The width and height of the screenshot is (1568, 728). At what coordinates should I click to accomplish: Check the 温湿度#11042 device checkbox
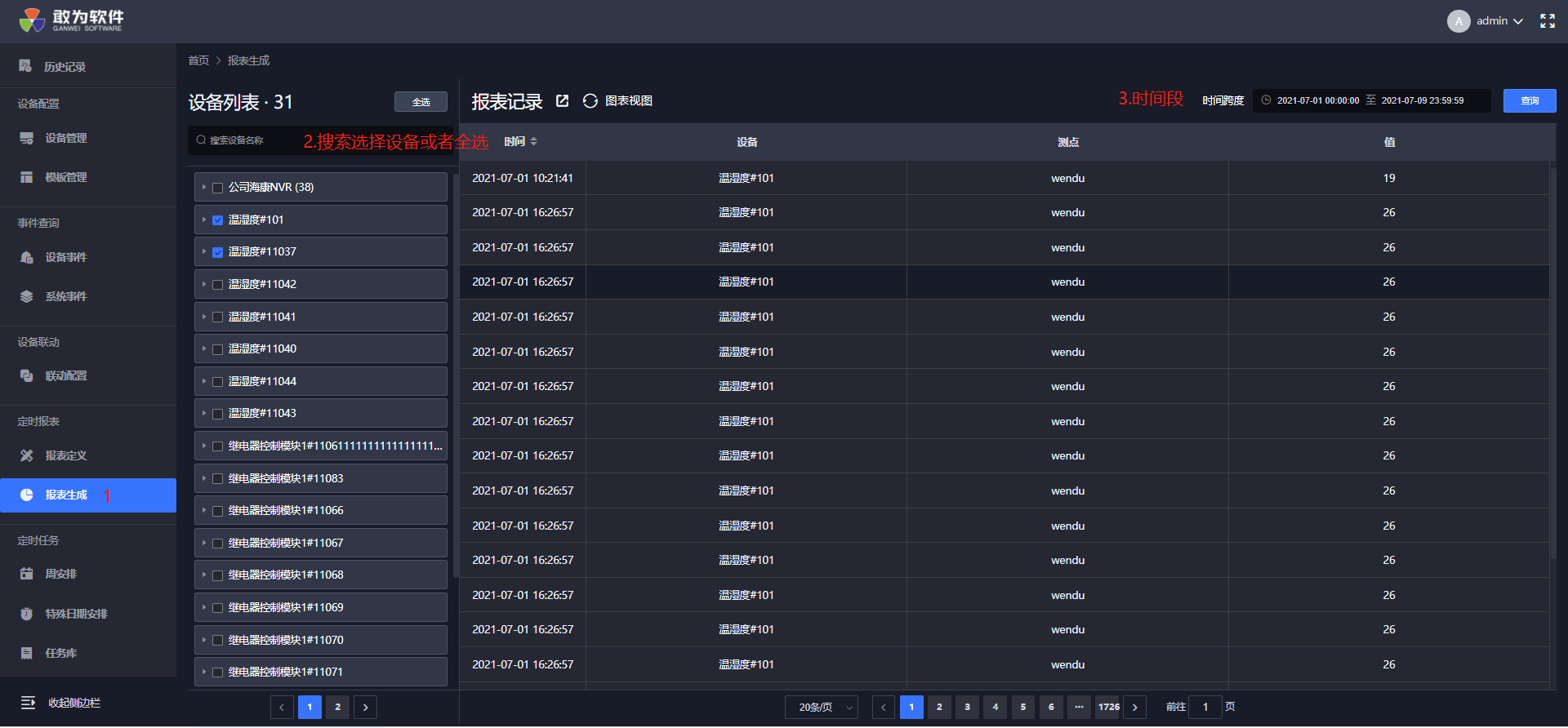218,285
